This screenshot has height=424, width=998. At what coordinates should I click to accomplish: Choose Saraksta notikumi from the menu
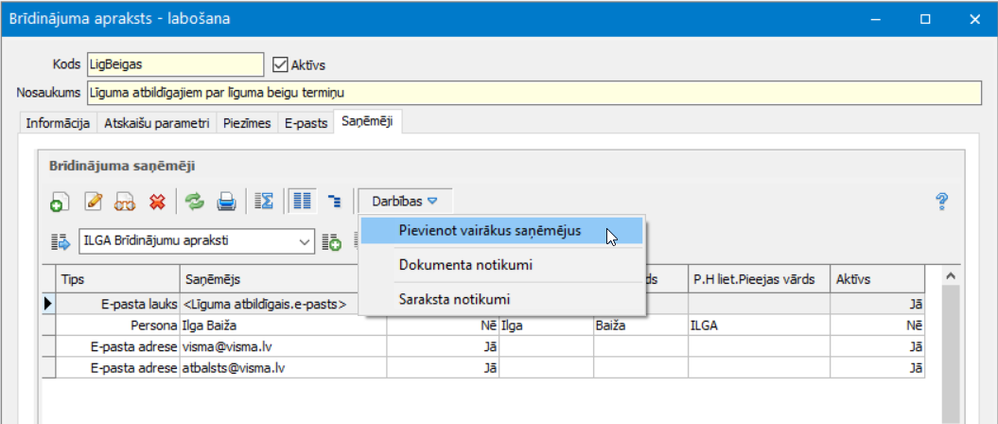[455, 299]
